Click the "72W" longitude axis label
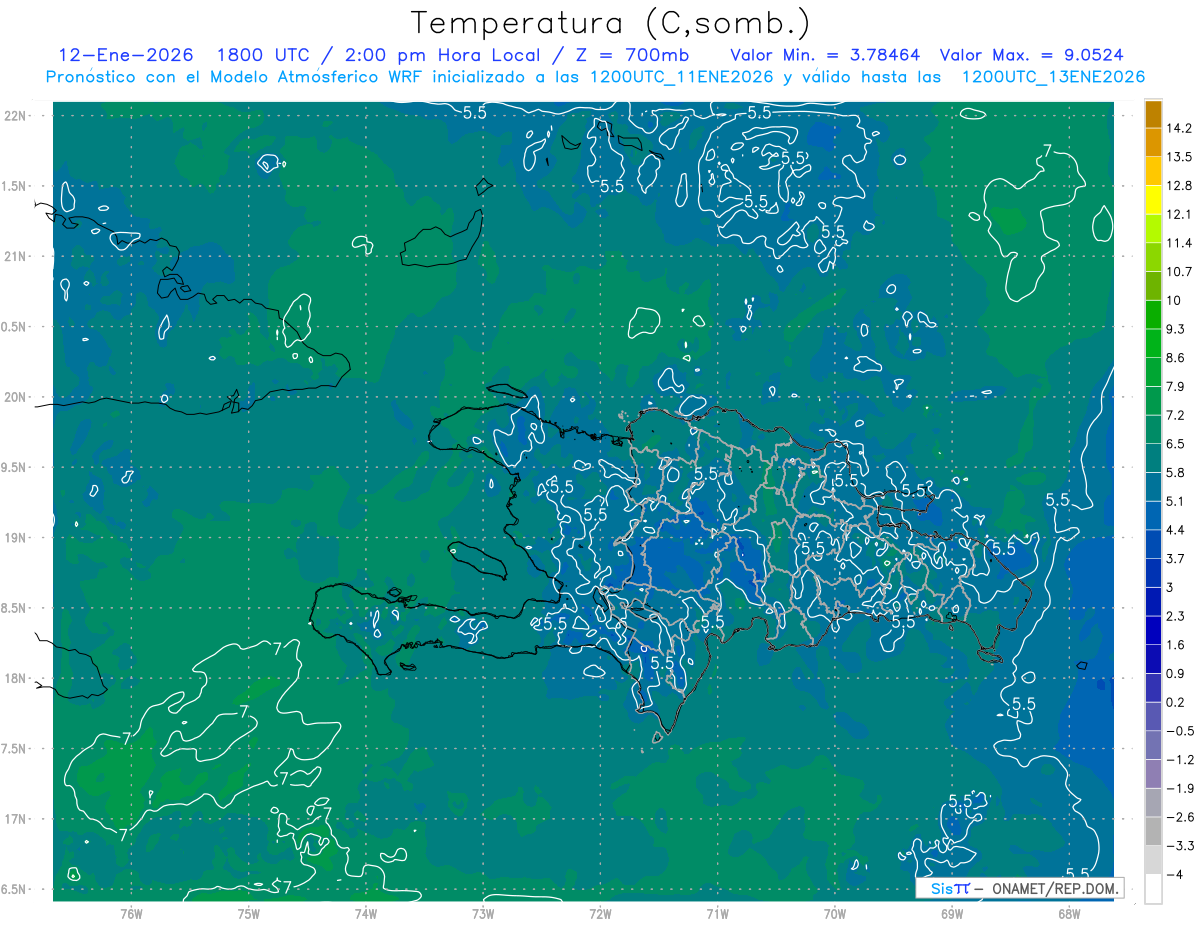The width and height of the screenshot is (1200, 927). pos(600,914)
